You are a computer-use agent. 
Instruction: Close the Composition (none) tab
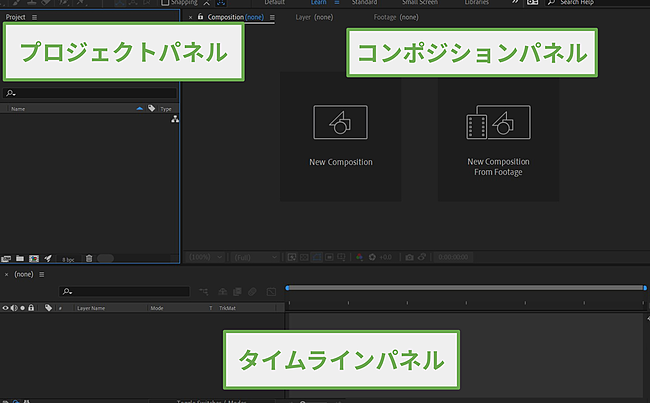(190, 17)
